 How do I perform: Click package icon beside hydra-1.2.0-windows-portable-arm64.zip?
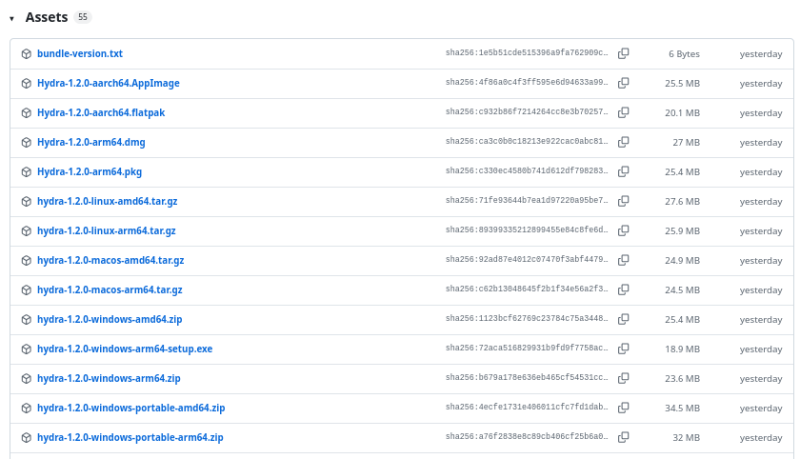pyautogui.click(x=27, y=438)
